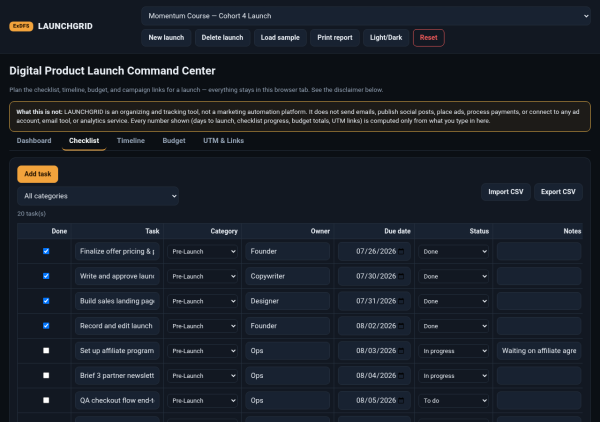The width and height of the screenshot is (600, 422).
Task: Open the launch selector Momentum Course dropdown
Action: pos(366,16)
